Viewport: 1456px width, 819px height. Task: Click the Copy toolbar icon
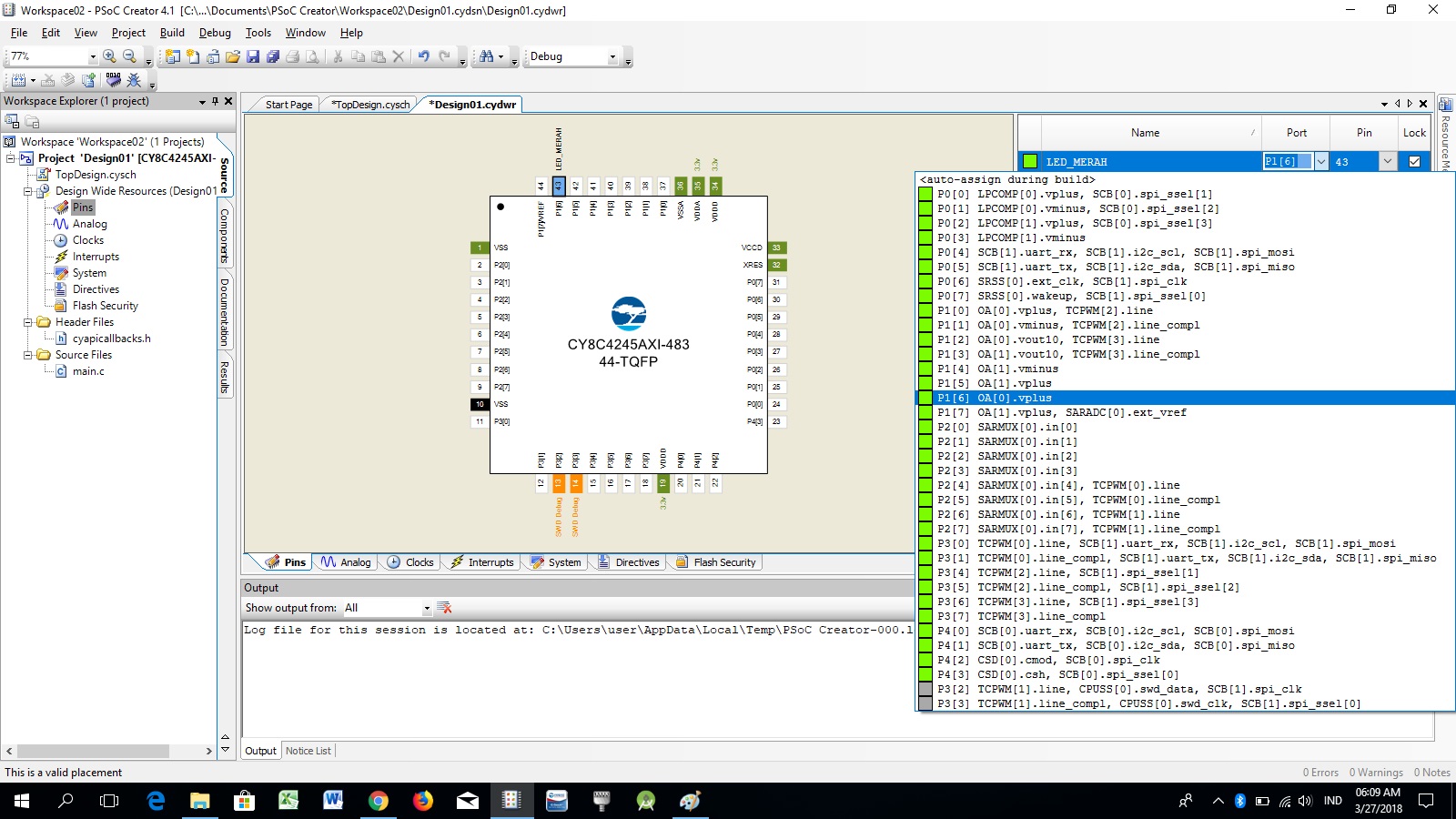(x=358, y=56)
